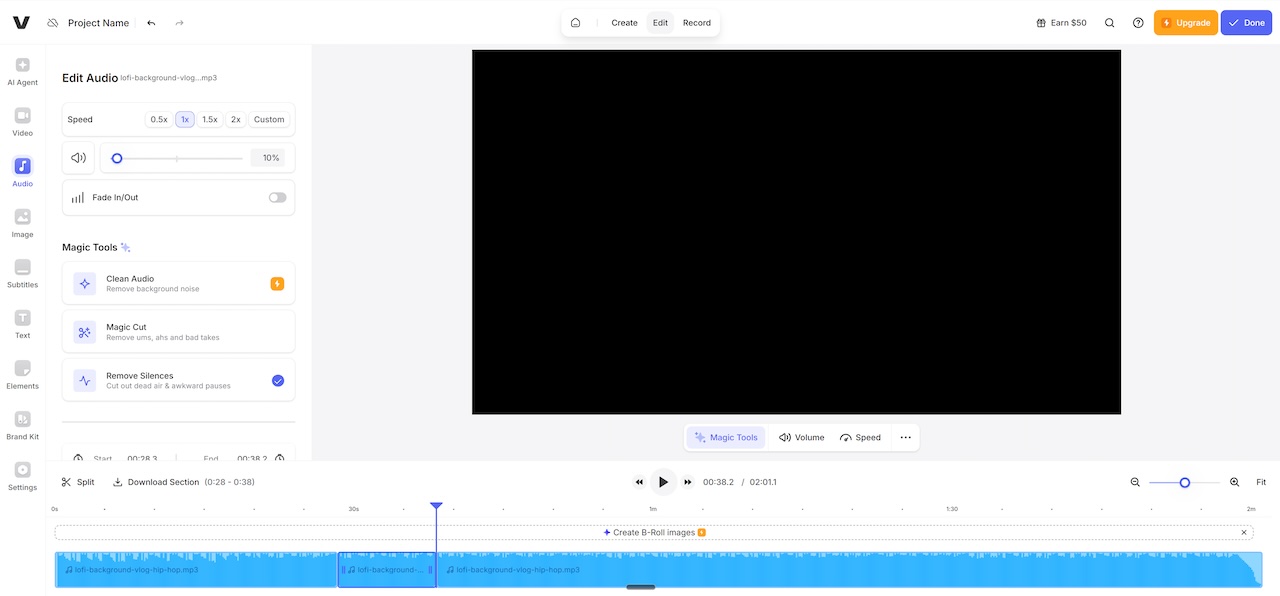Switch to the Record tab
The width and height of the screenshot is (1280, 596).
[x=697, y=22]
